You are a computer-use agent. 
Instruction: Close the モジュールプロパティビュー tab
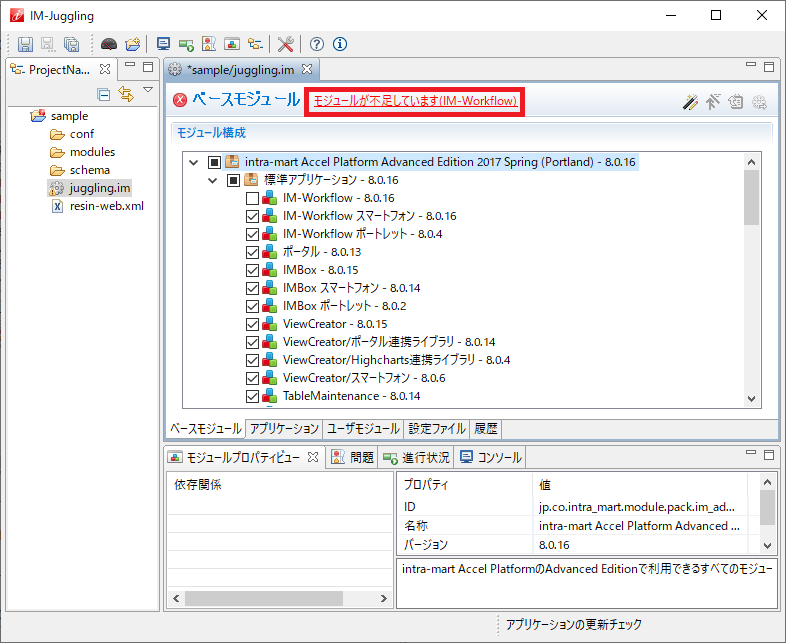[313, 457]
